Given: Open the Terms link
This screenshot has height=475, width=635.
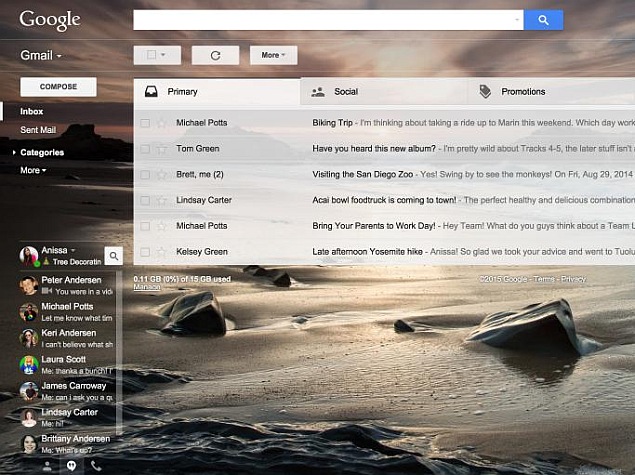Looking at the screenshot, I should point(544,279).
